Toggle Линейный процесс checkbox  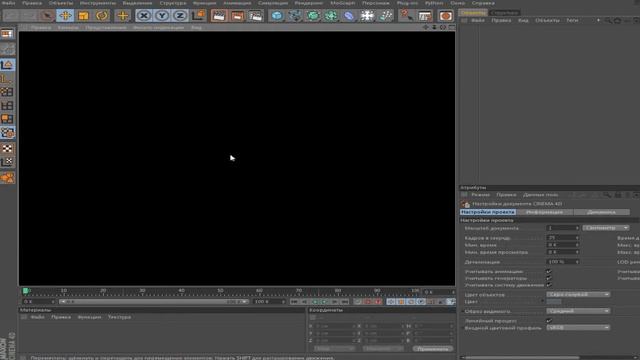pyautogui.click(x=549, y=321)
